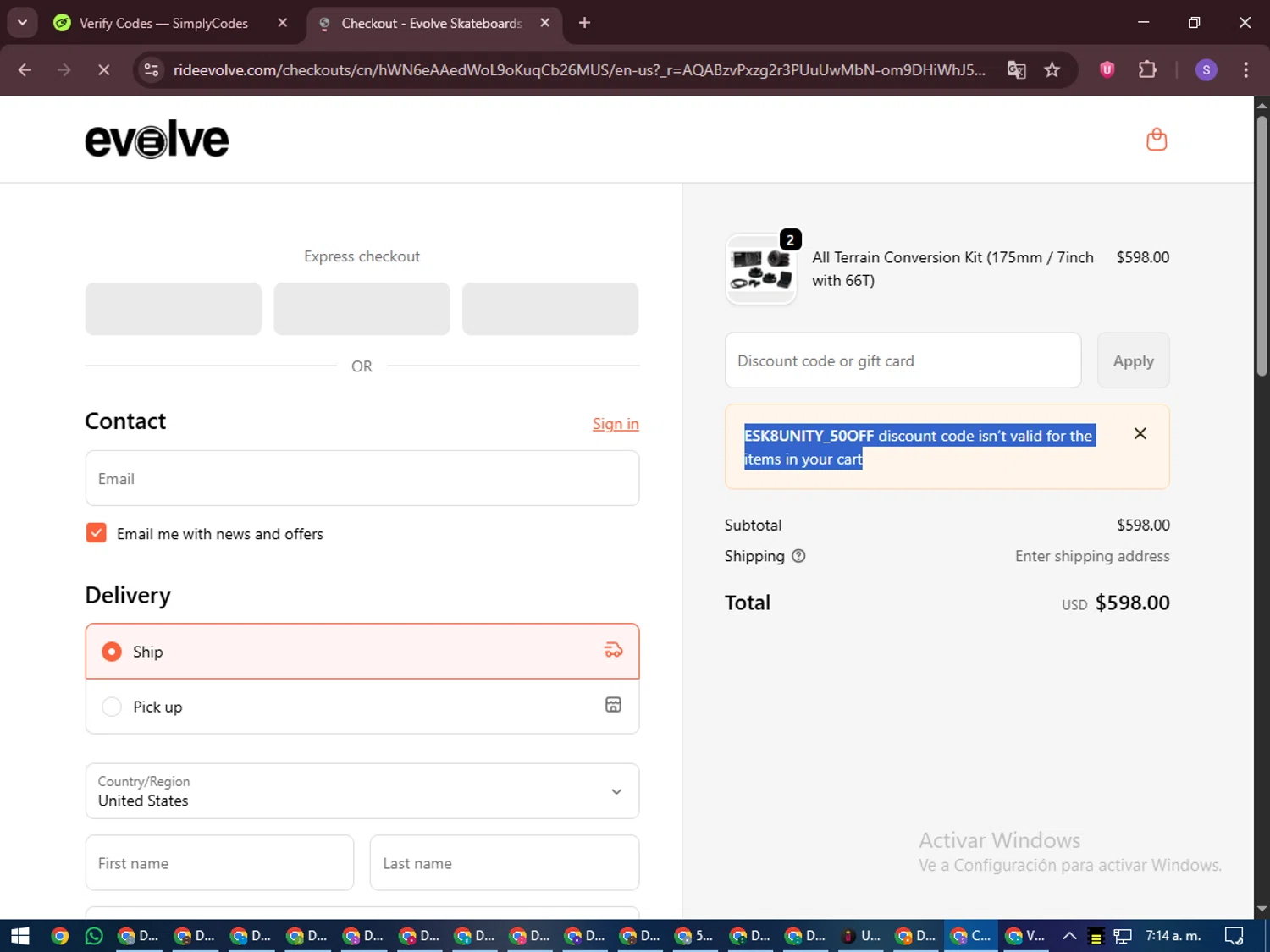Viewport: 1270px width, 952px height.
Task: Open a new browser tab
Action: click(x=584, y=23)
